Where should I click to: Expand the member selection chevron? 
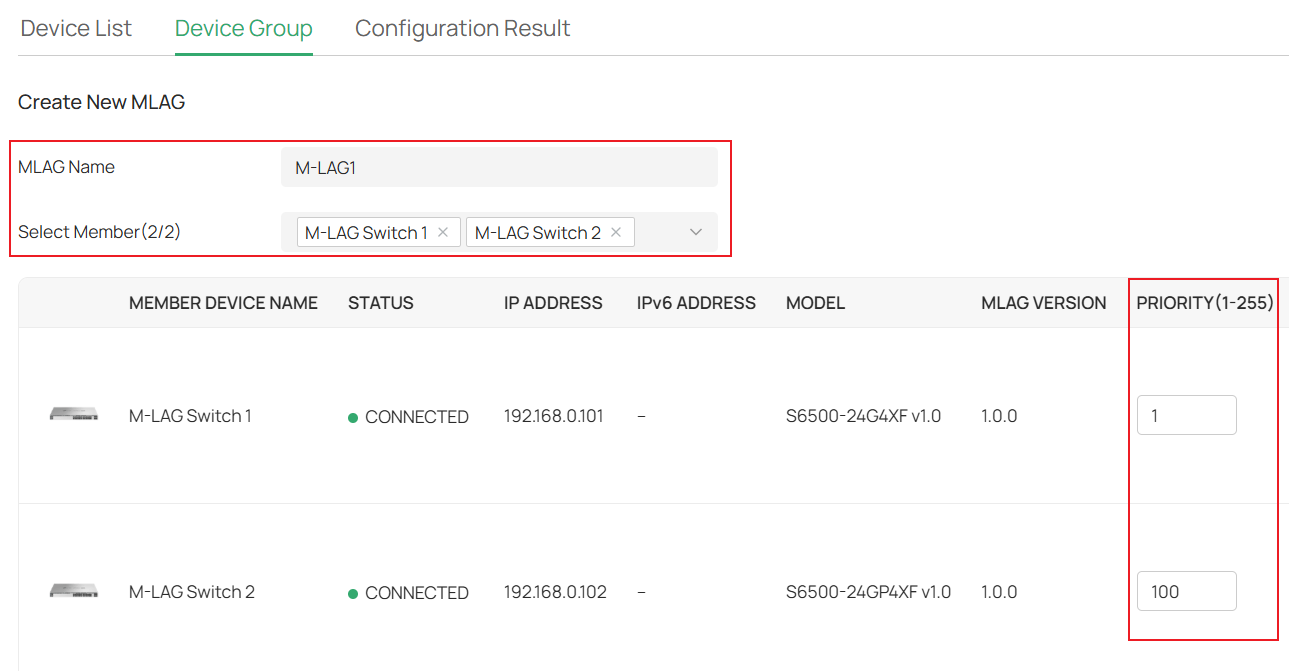click(695, 231)
